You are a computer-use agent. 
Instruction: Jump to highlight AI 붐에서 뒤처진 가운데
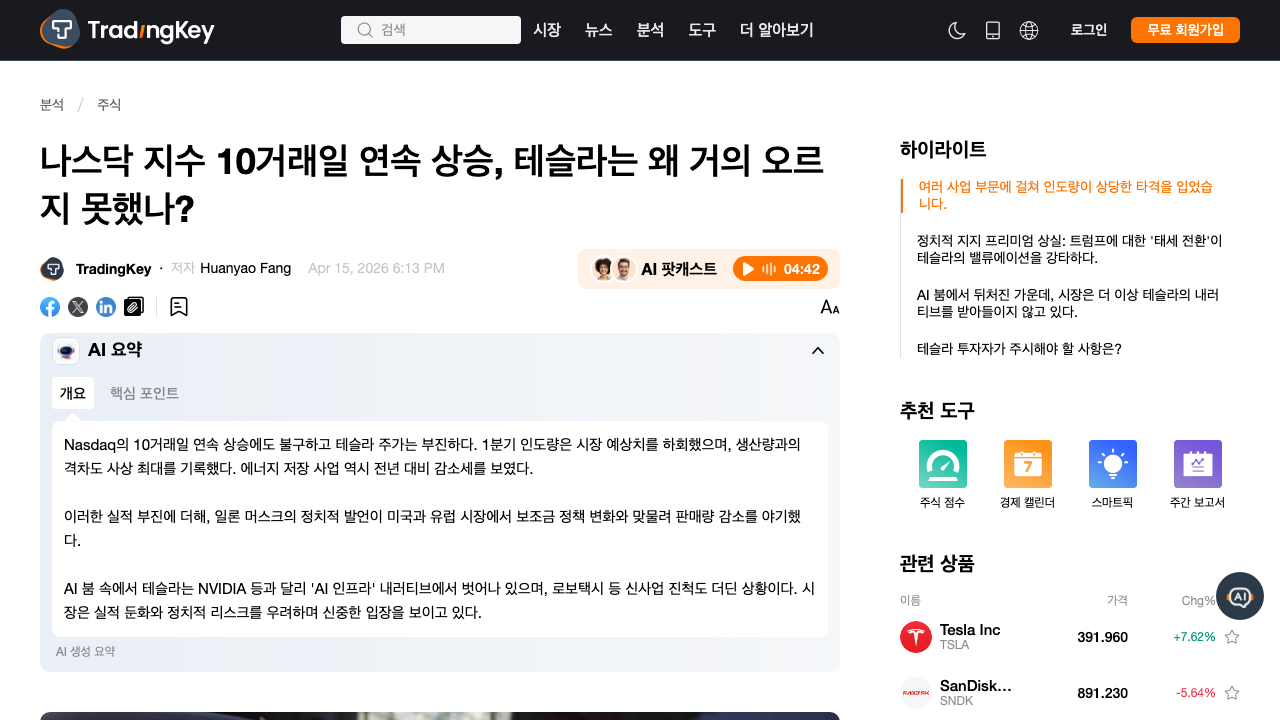tap(1068, 303)
